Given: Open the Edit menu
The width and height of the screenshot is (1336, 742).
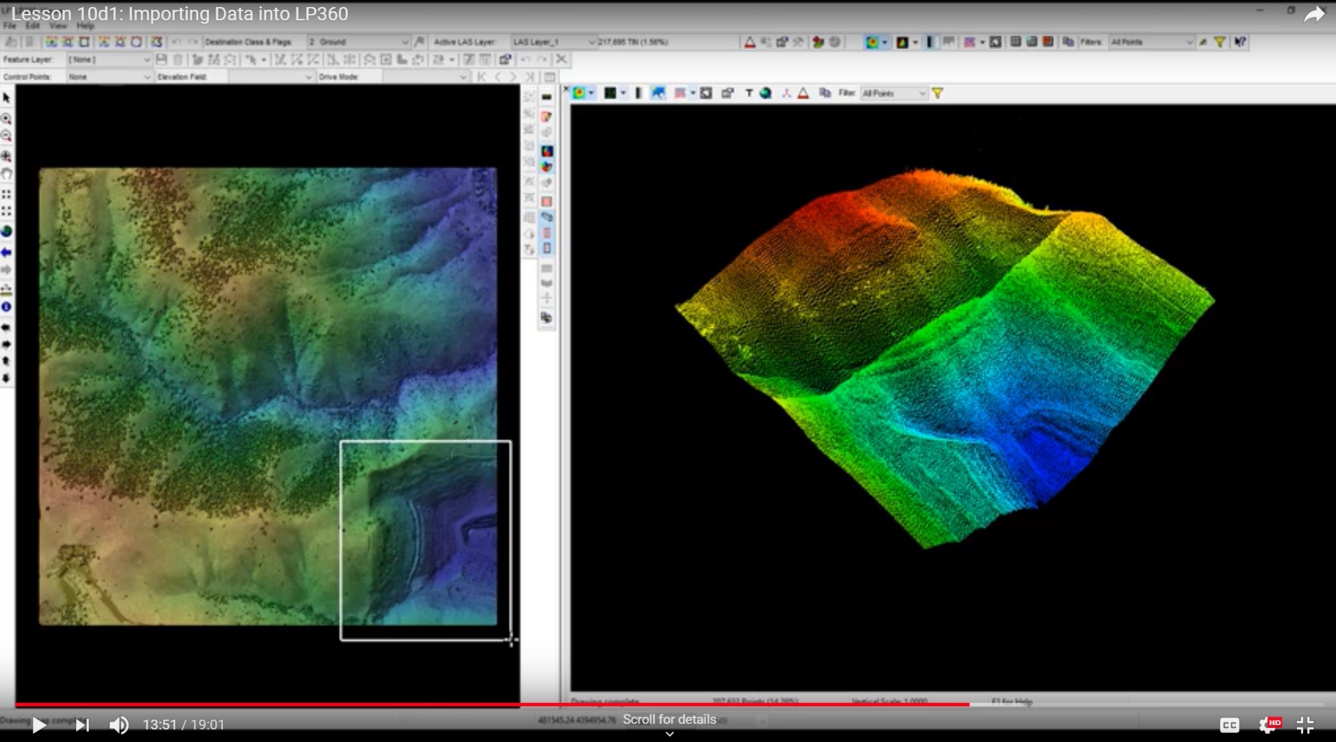Looking at the screenshot, I should coord(34,26).
